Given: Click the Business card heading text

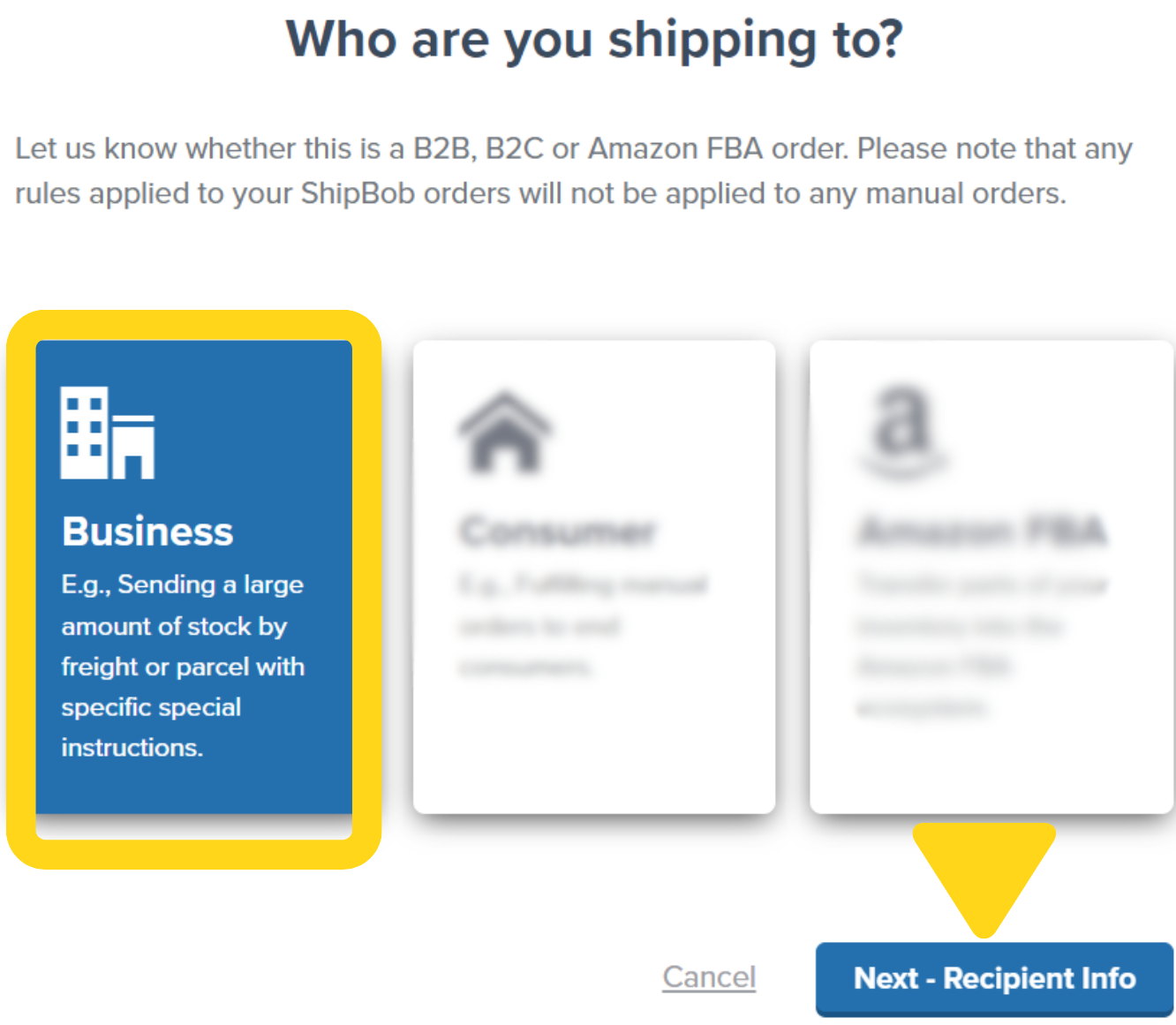Looking at the screenshot, I should 147,531.
